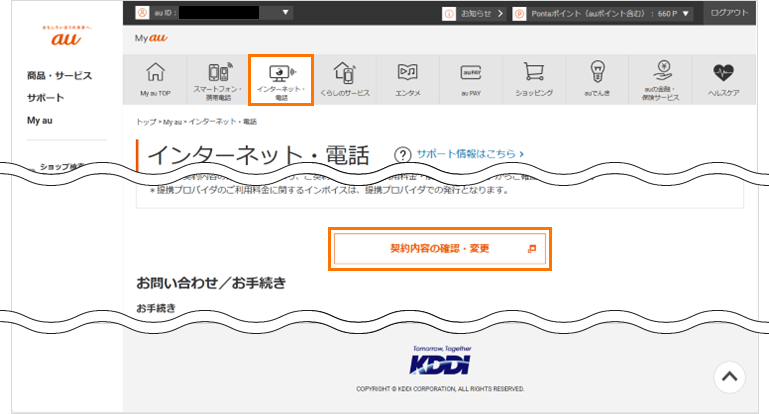
Task: Click the question mark support icon
Action: pos(402,155)
